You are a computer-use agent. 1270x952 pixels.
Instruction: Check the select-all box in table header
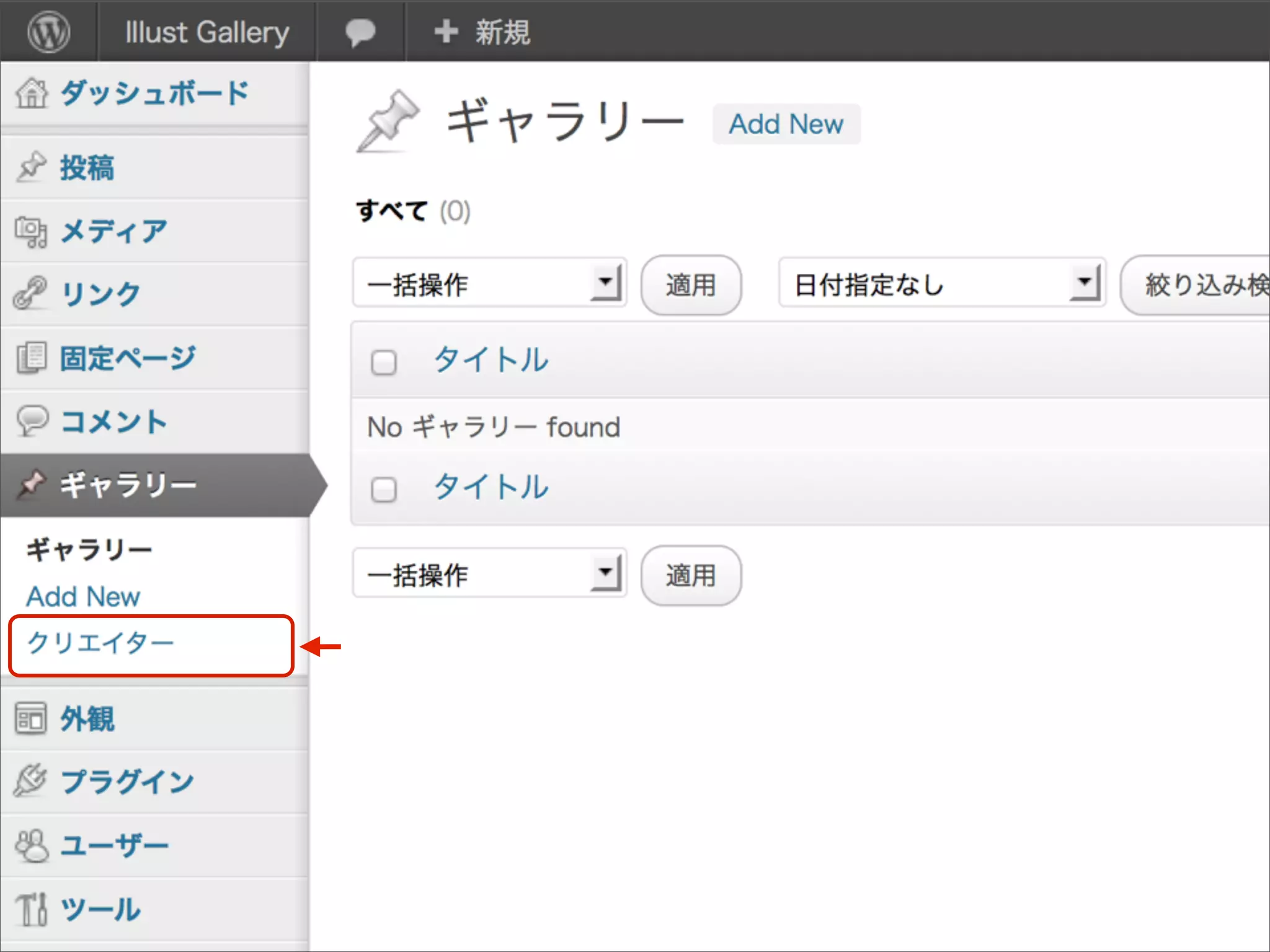(x=383, y=362)
